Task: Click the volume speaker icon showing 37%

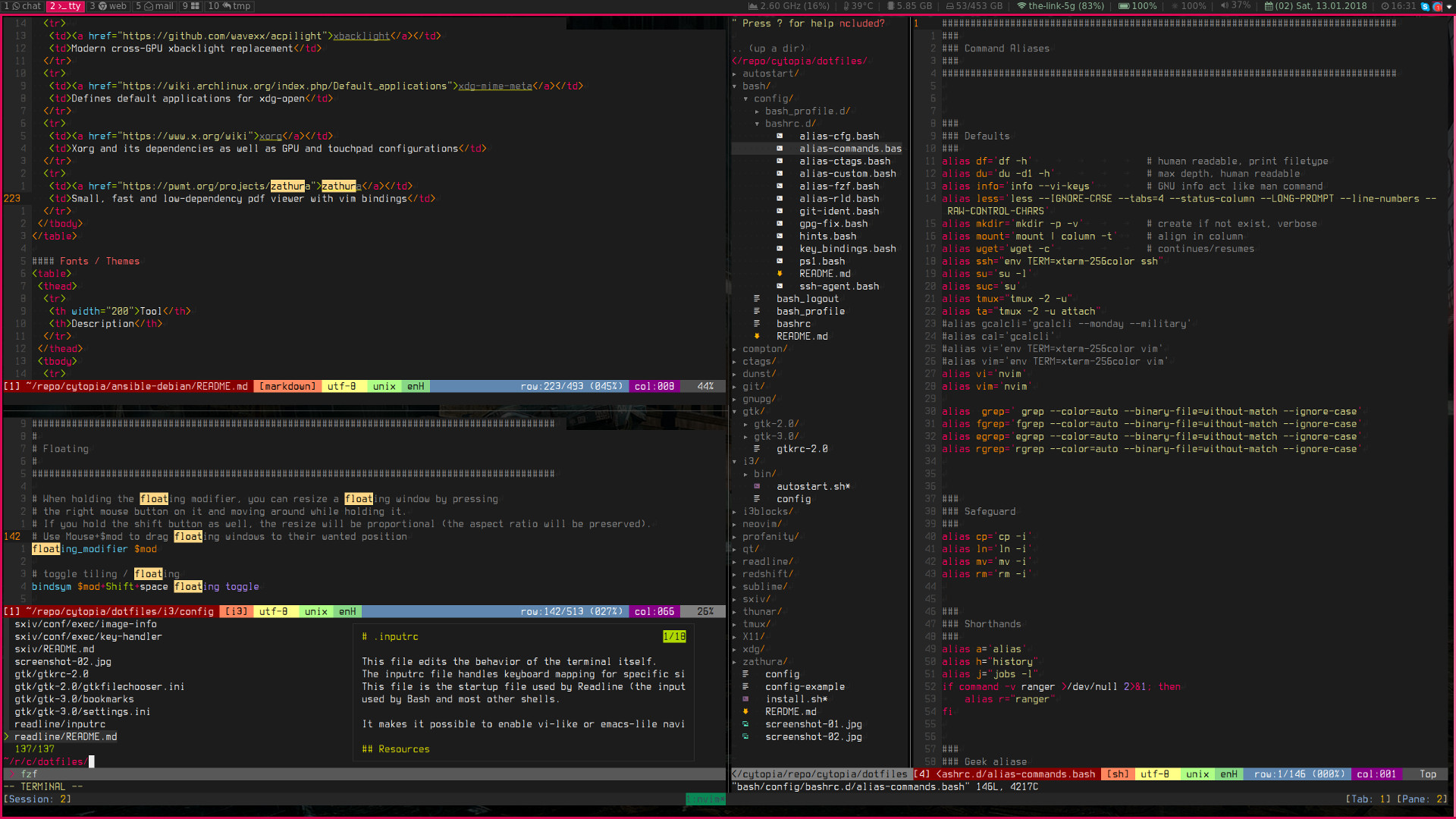Action: tap(1225, 6)
